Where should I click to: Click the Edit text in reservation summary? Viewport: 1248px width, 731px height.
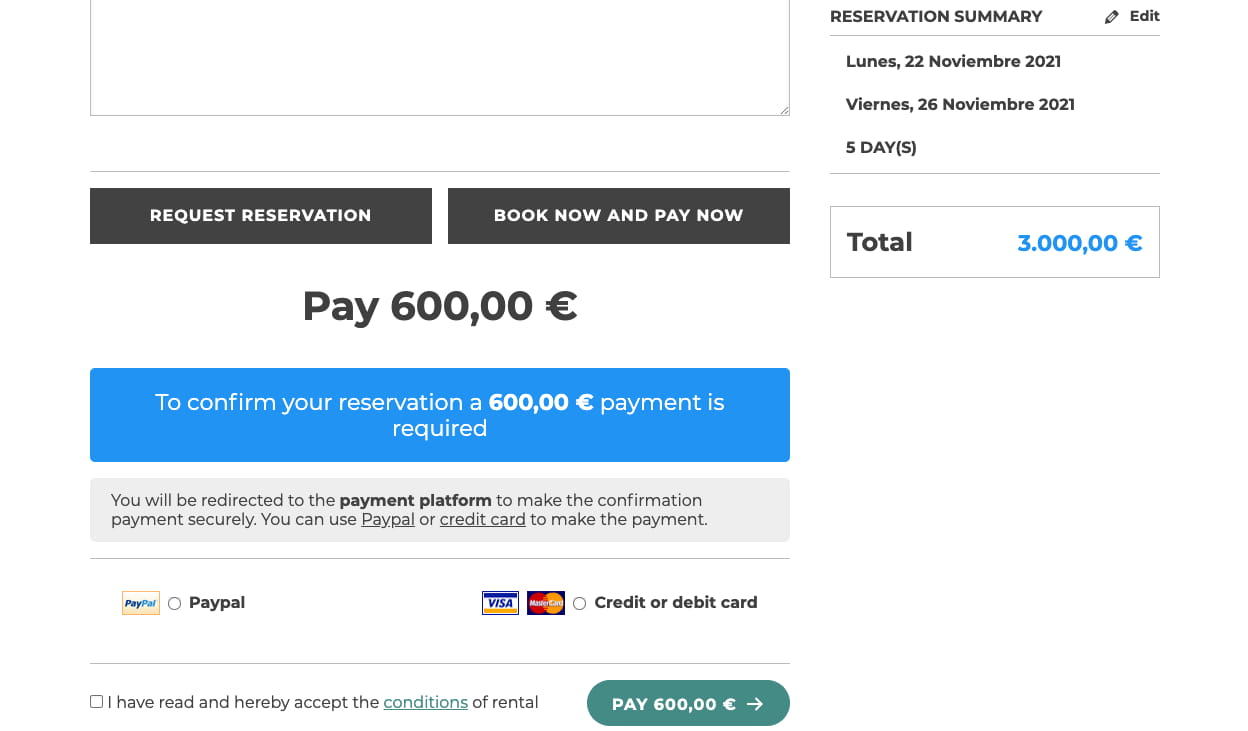(1145, 16)
